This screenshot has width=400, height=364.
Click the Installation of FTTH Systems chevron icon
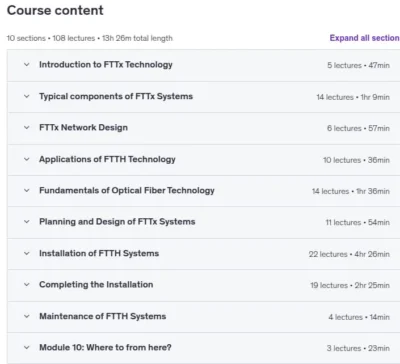pos(27,253)
